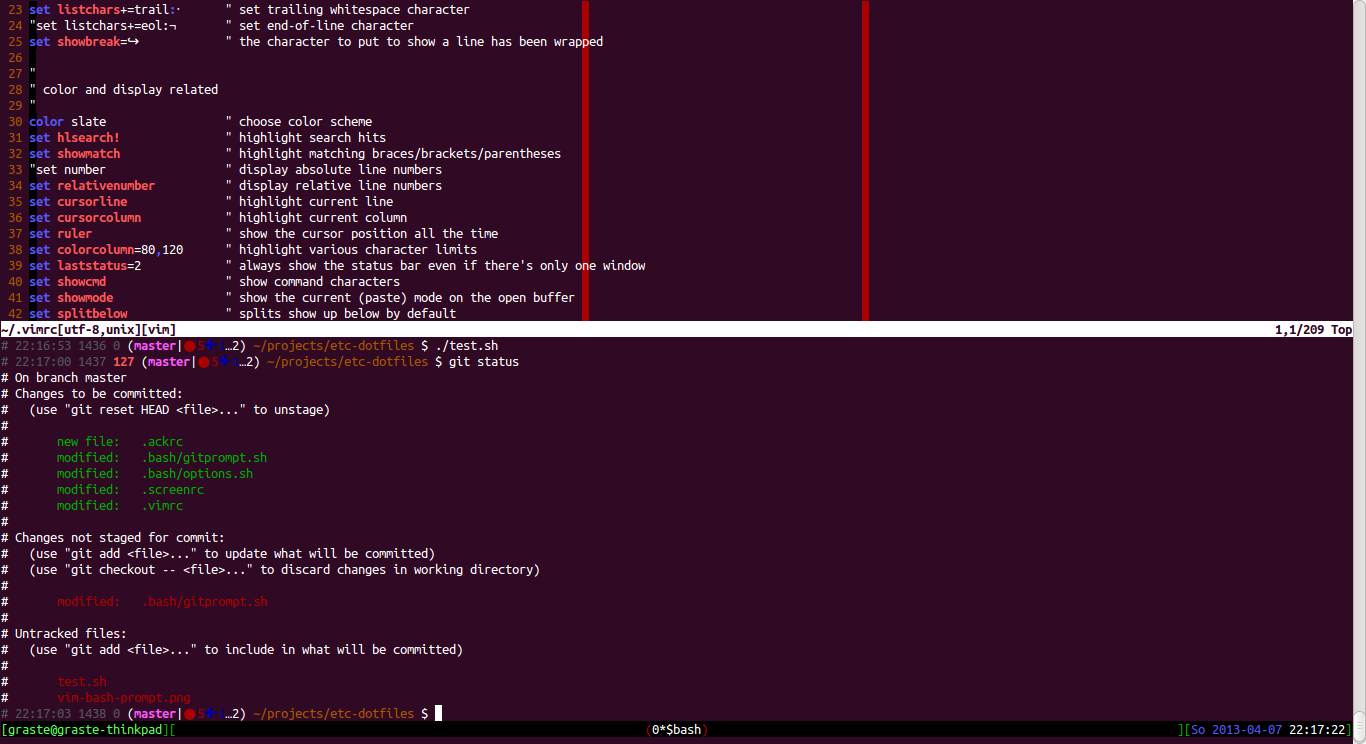Click the clock 22:17:22 in the status bar
The width and height of the screenshot is (1366, 744).
pyautogui.click(x=1317, y=729)
